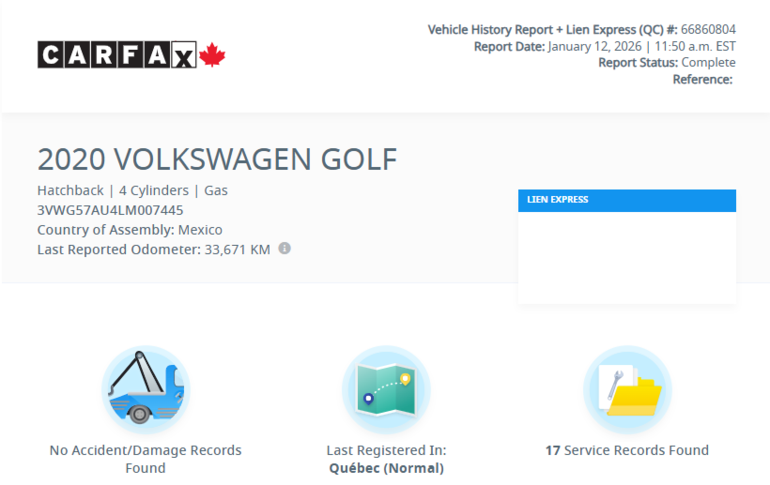Click the VIN 3VWG57AU4LM007445
Screen dimensions: 770x485
pyautogui.click(x=110, y=210)
